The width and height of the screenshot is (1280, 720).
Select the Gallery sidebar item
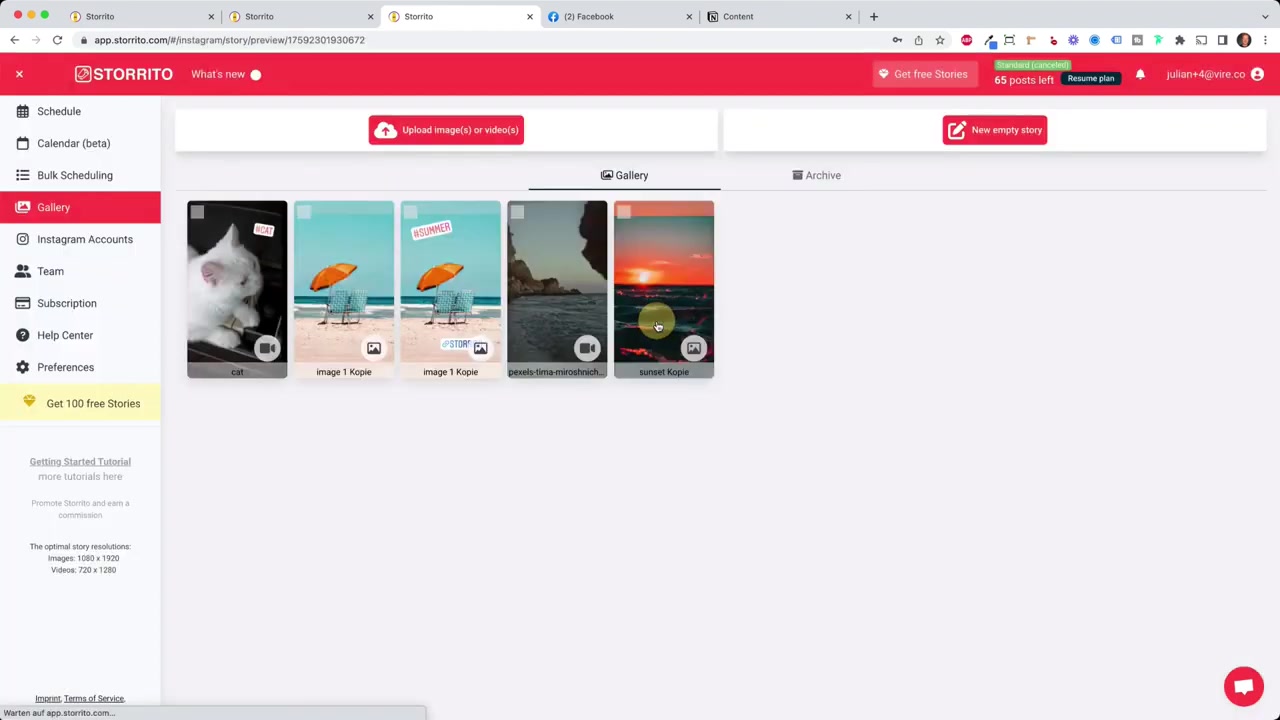(x=80, y=207)
